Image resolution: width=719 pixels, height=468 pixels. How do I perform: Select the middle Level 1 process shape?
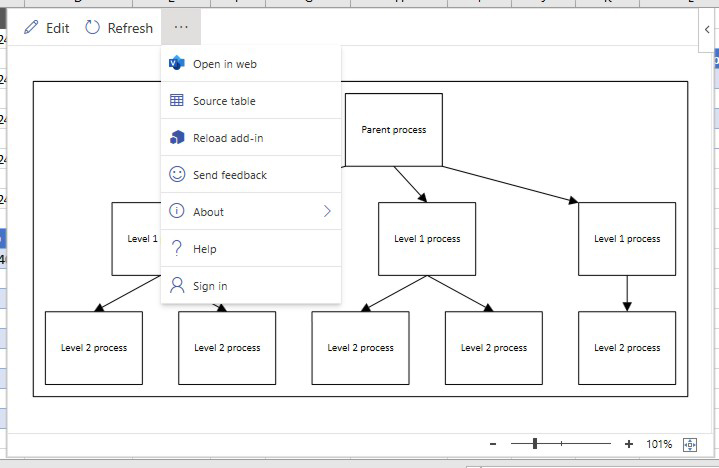pos(427,239)
